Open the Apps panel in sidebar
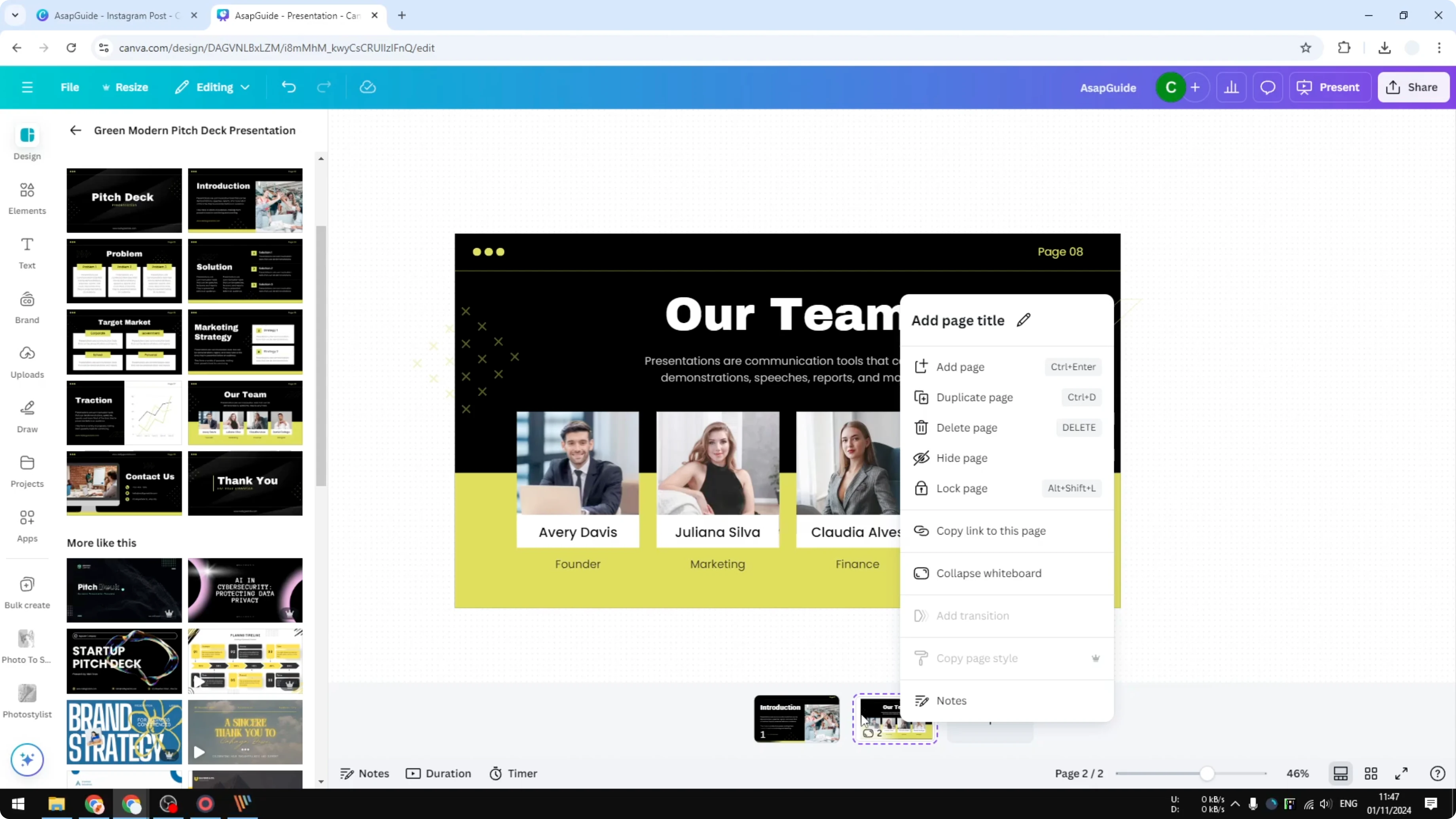 (x=27, y=525)
